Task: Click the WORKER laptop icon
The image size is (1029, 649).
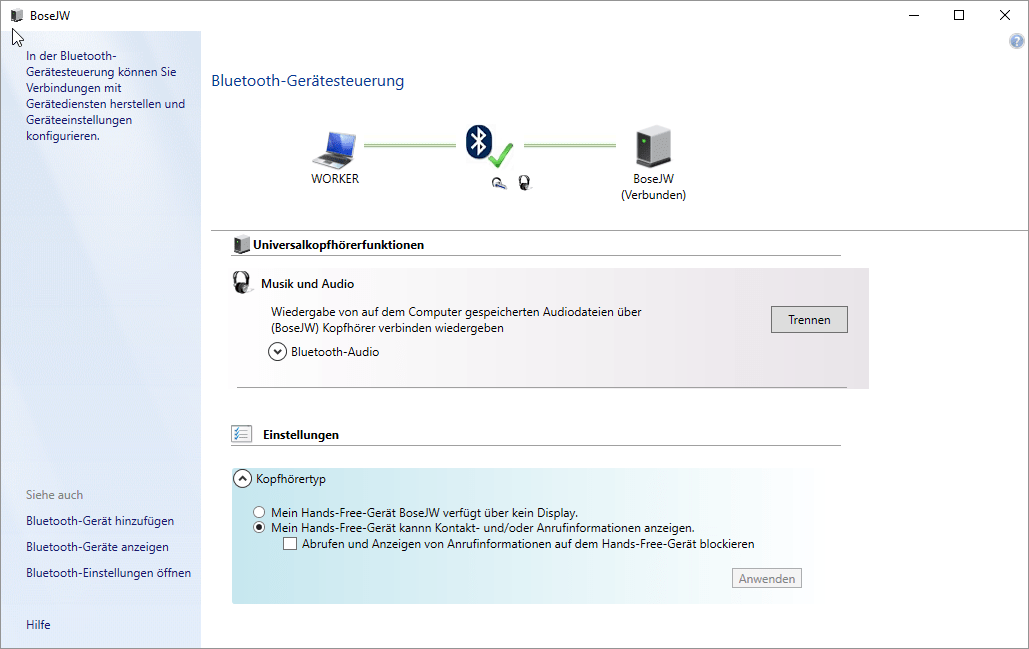Action: [334, 149]
